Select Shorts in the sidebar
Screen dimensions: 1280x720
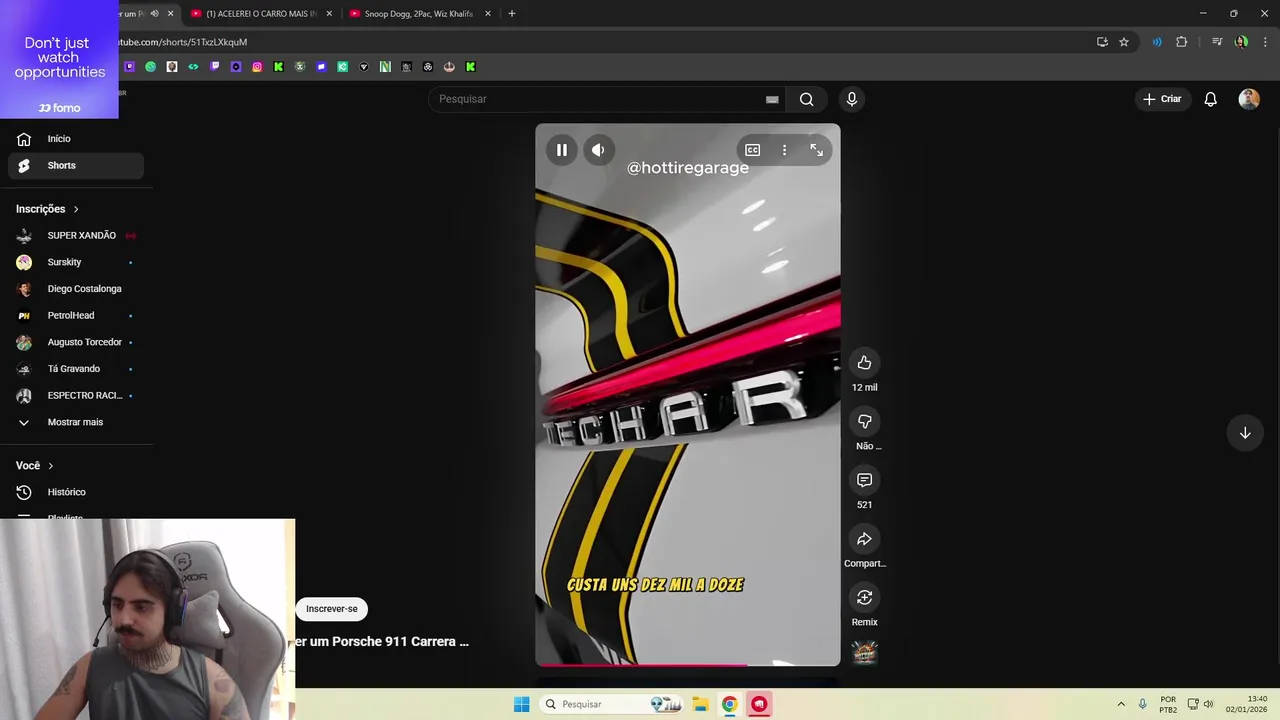(76, 165)
